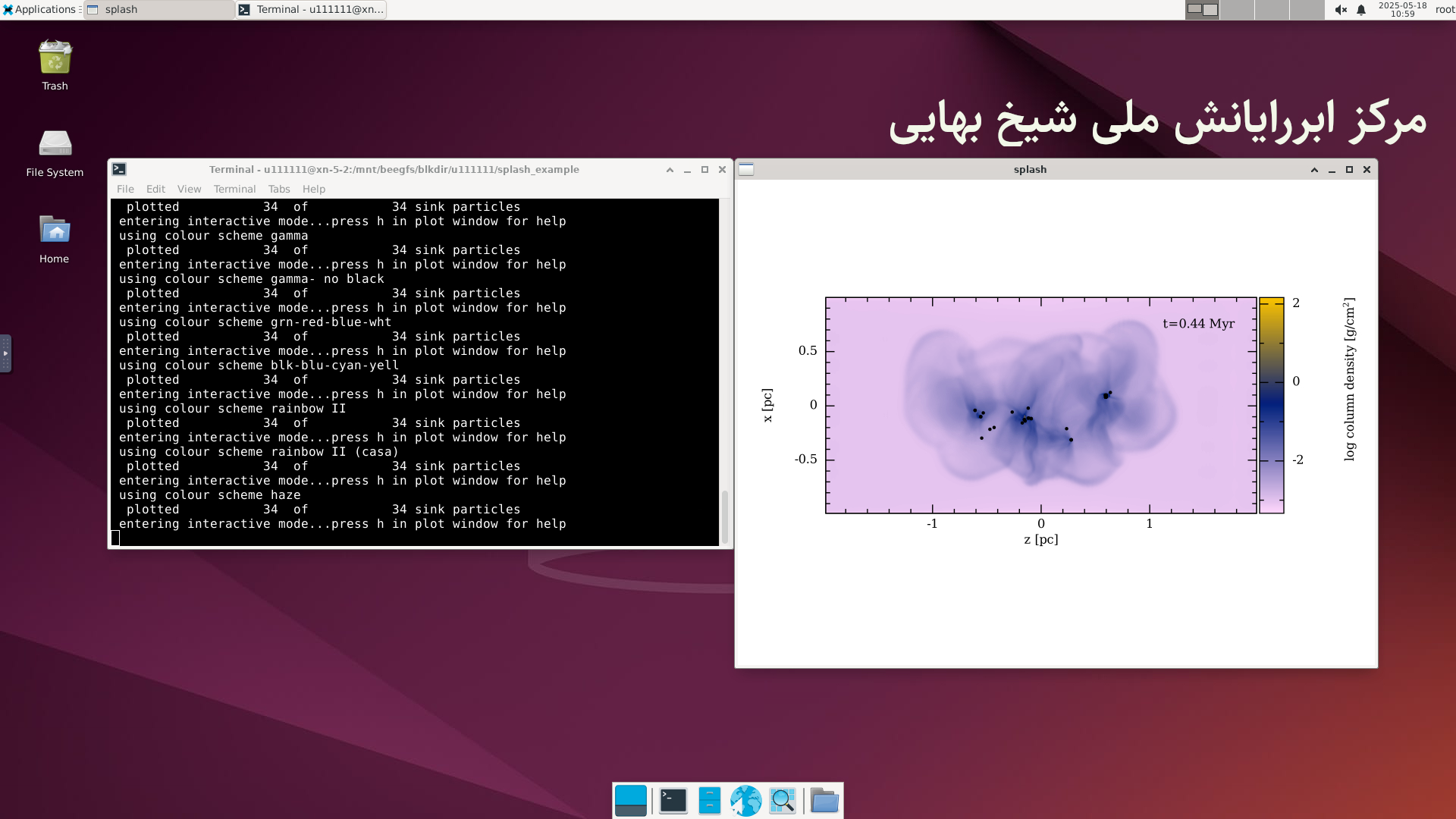Image resolution: width=1456 pixels, height=819 pixels.
Task: Click log column density axis label
Action: pyautogui.click(x=1349, y=379)
